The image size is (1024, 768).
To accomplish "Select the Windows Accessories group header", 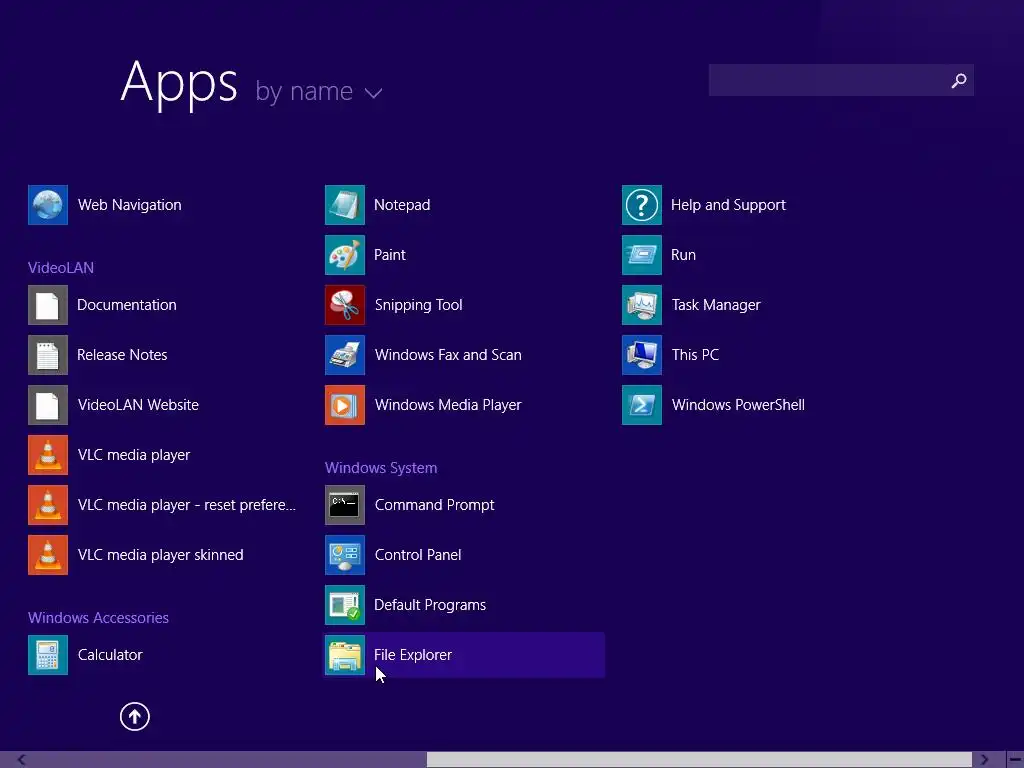I will [x=98, y=618].
